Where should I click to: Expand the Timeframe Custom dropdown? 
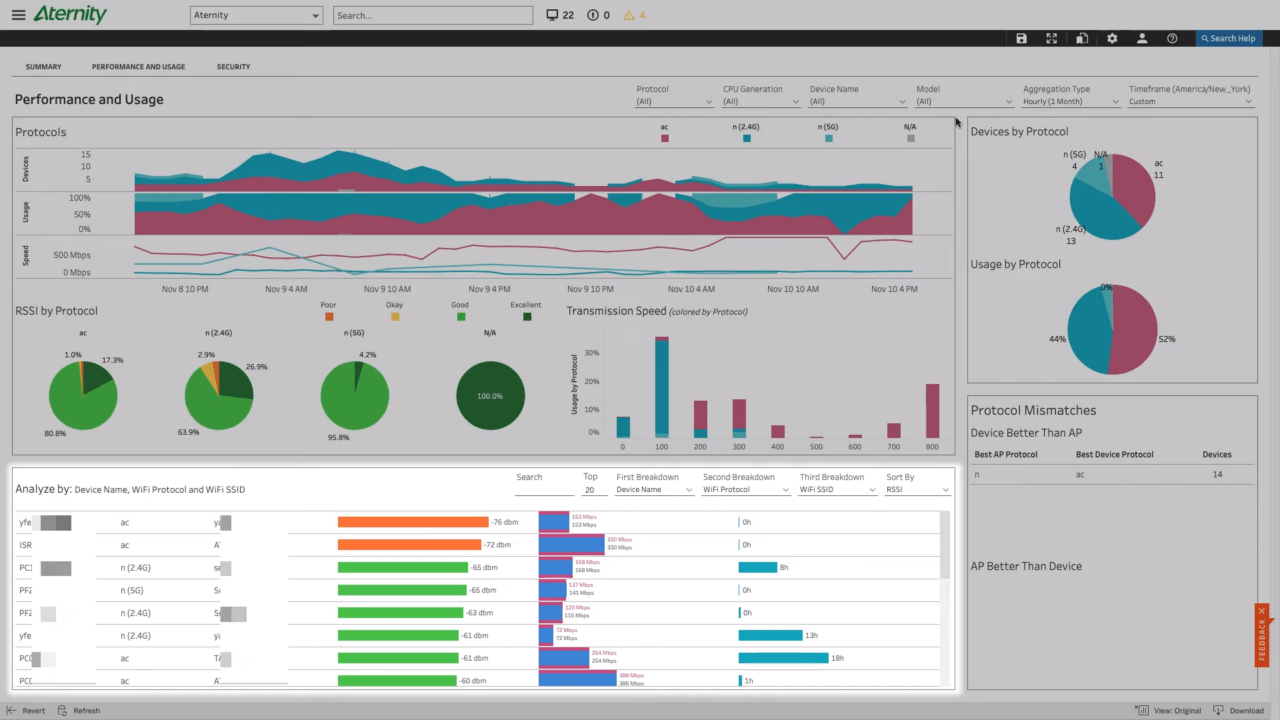point(1189,101)
